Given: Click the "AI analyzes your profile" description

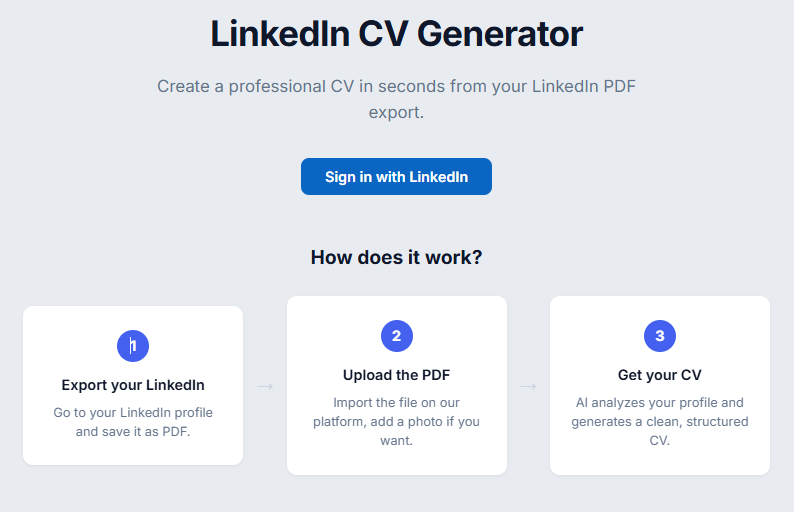Looking at the screenshot, I should click(x=660, y=421).
